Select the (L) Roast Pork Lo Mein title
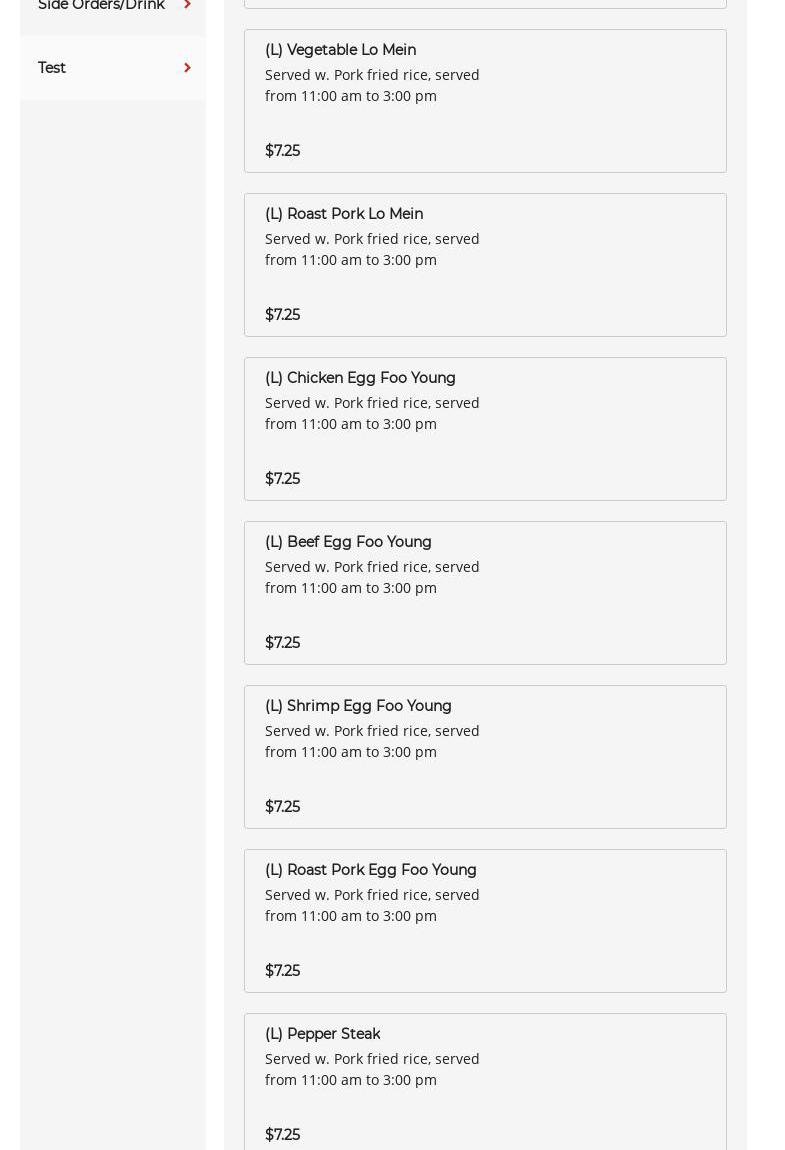785x1150 pixels. point(343,214)
